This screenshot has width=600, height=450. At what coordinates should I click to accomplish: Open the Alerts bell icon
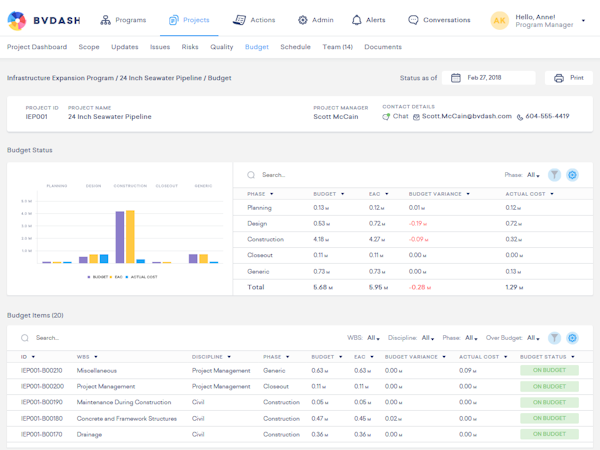(357, 20)
